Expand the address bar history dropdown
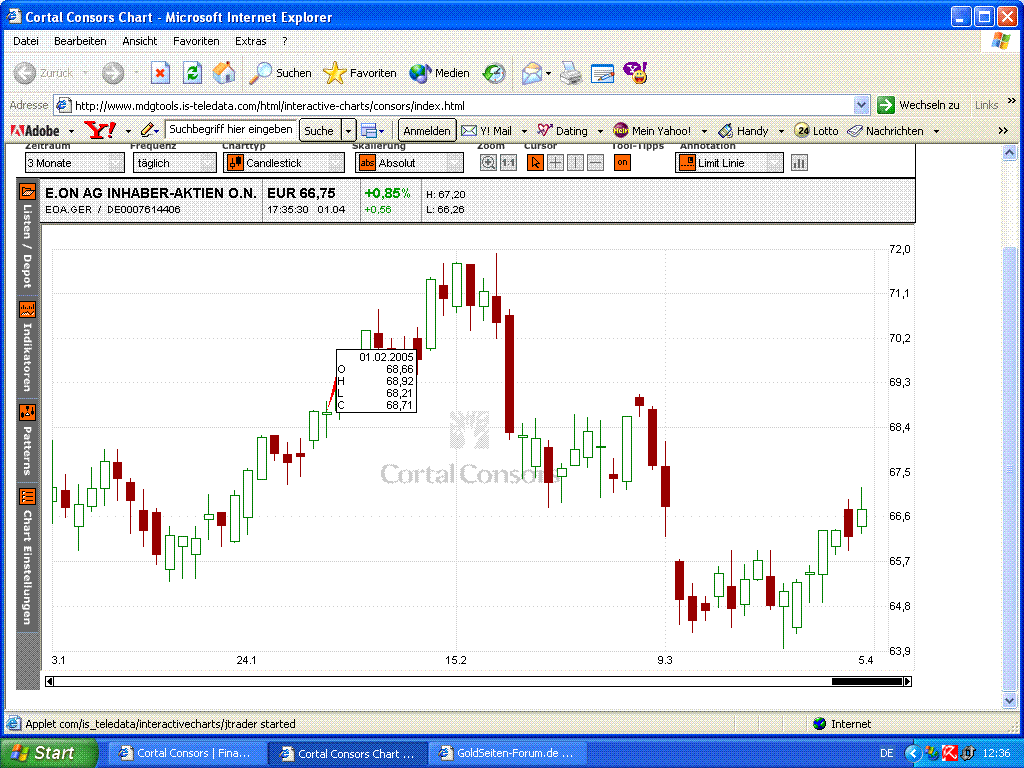The image size is (1024, 768). point(861,105)
